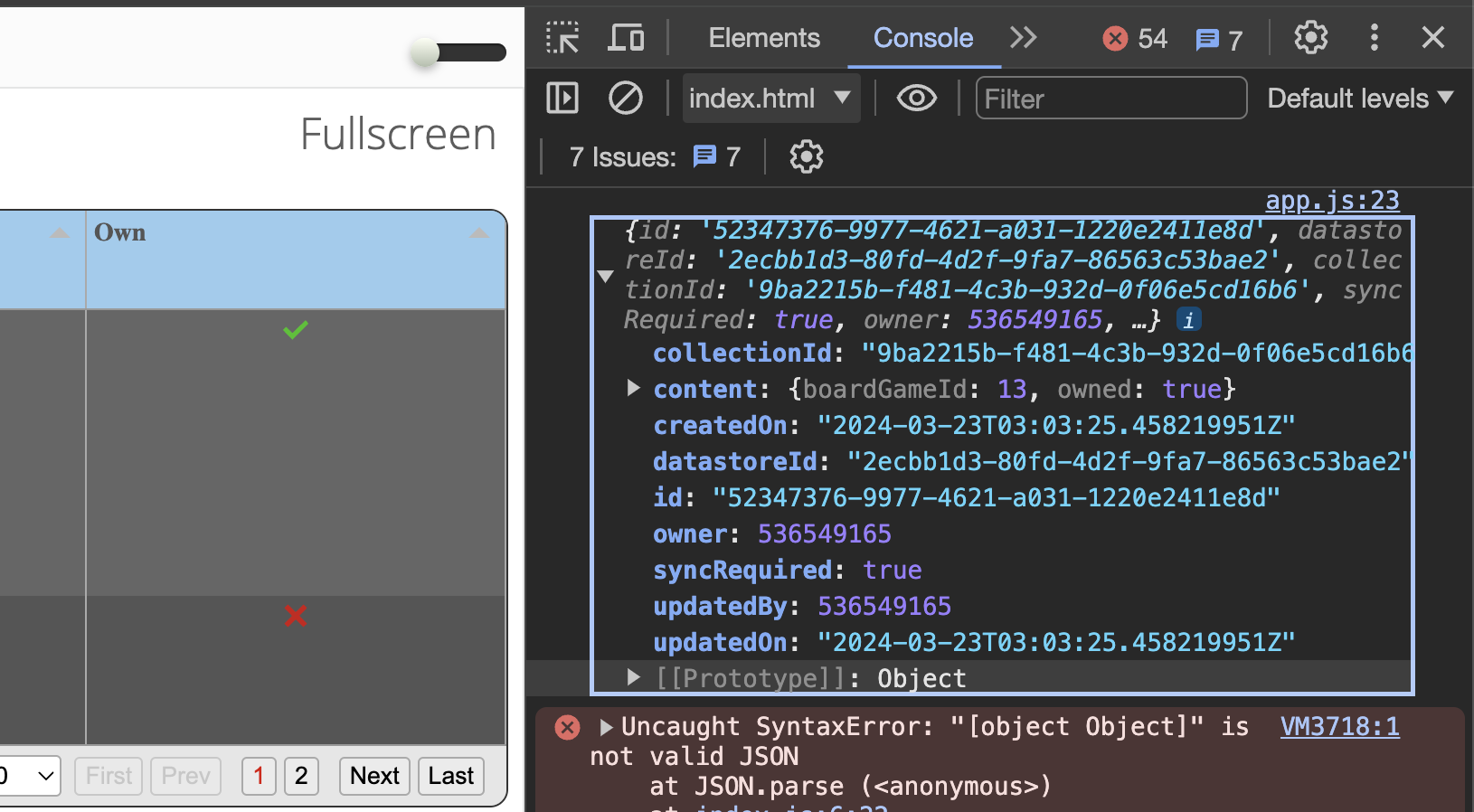Click the sort arrow left of the Own column
Viewport: 1474px width, 812px height.
click(60, 233)
